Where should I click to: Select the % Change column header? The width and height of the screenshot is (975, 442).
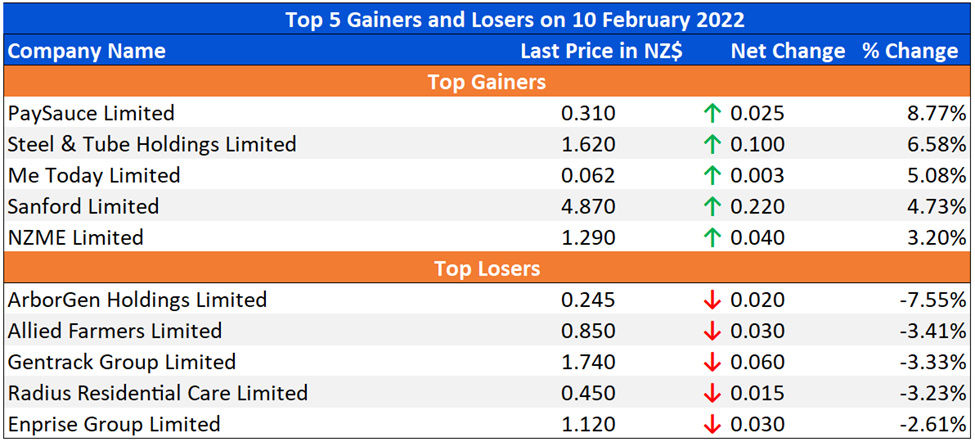point(910,51)
